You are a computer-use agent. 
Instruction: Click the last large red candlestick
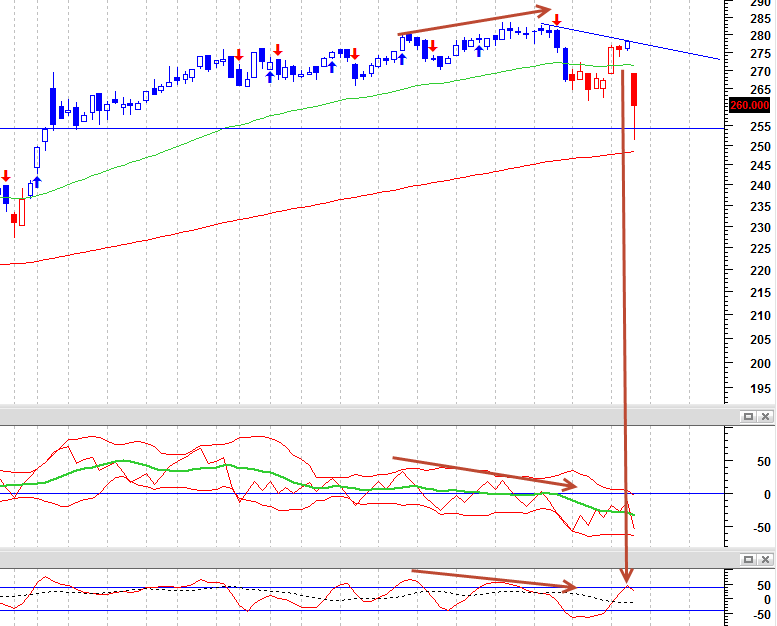point(634,89)
